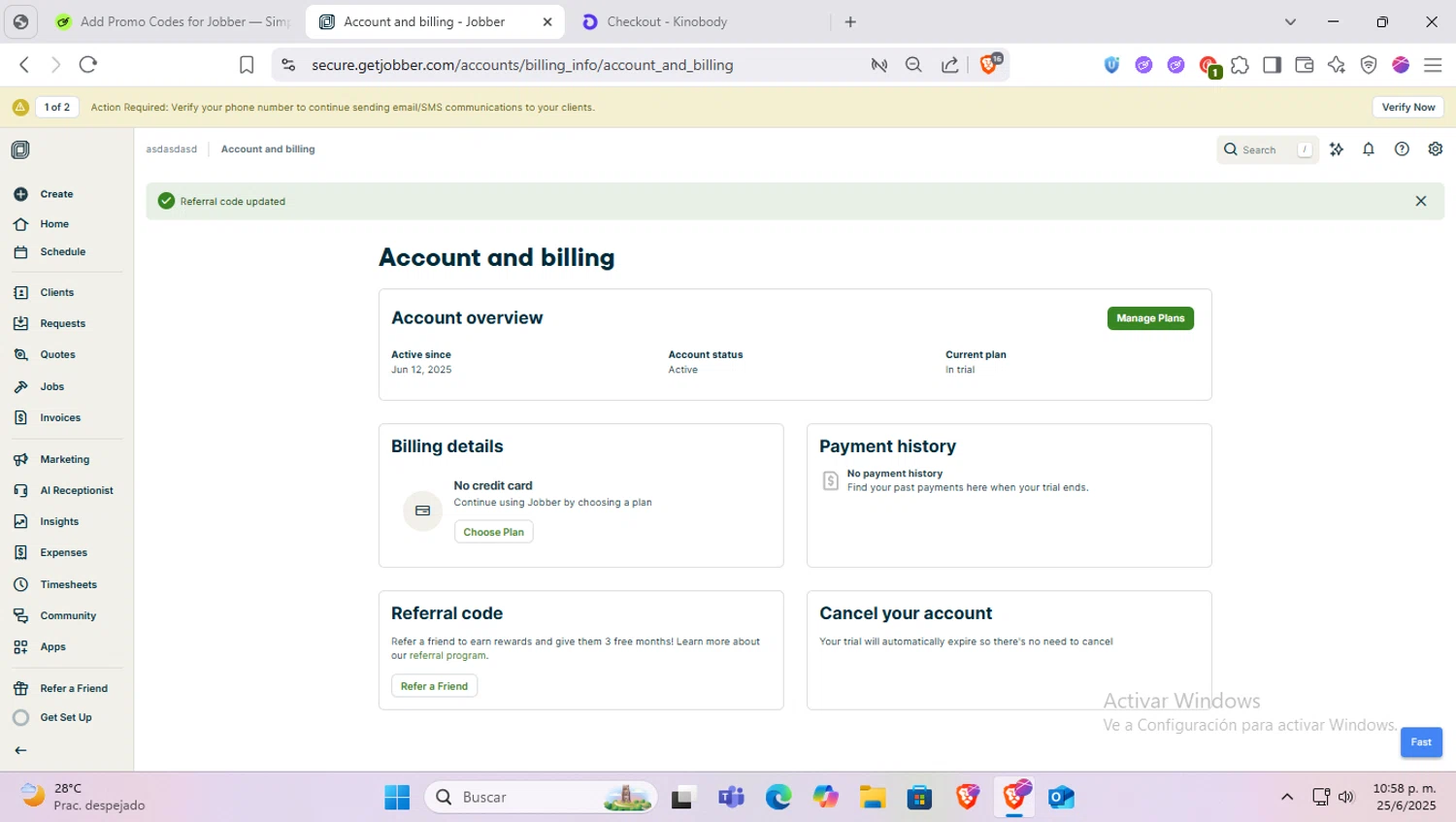Image resolution: width=1456 pixels, height=822 pixels.
Task: Open Microsoft Edge from the taskbar
Action: pyautogui.click(x=778, y=798)
